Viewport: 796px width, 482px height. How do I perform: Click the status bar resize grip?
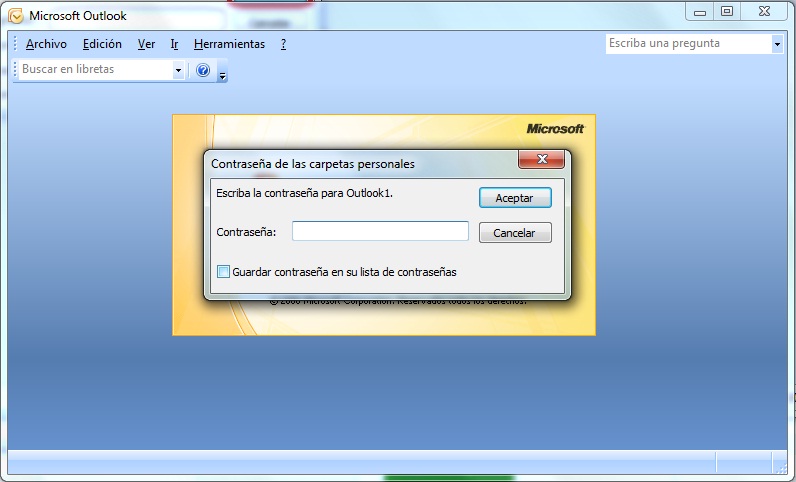781,467
